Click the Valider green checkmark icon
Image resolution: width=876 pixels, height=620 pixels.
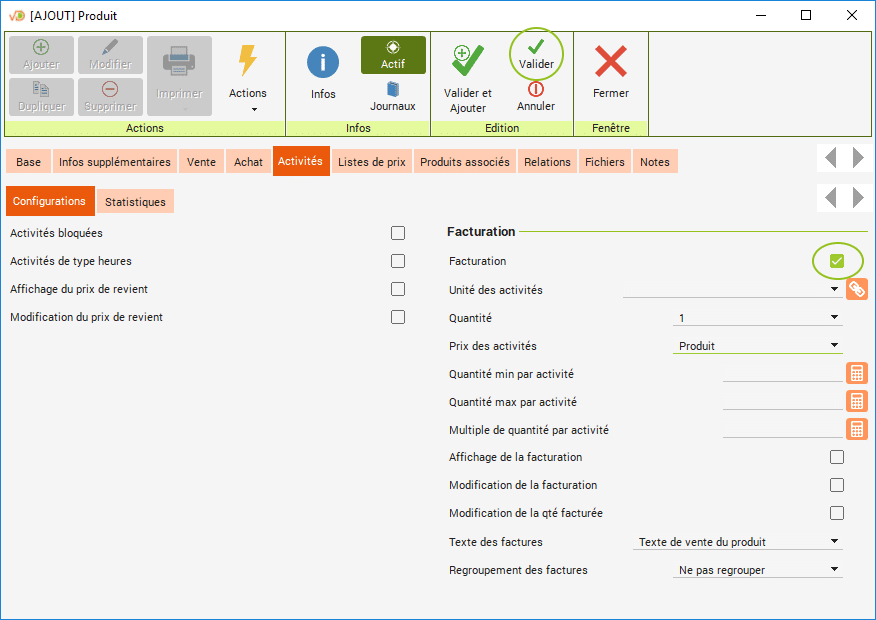click(536, 47)
